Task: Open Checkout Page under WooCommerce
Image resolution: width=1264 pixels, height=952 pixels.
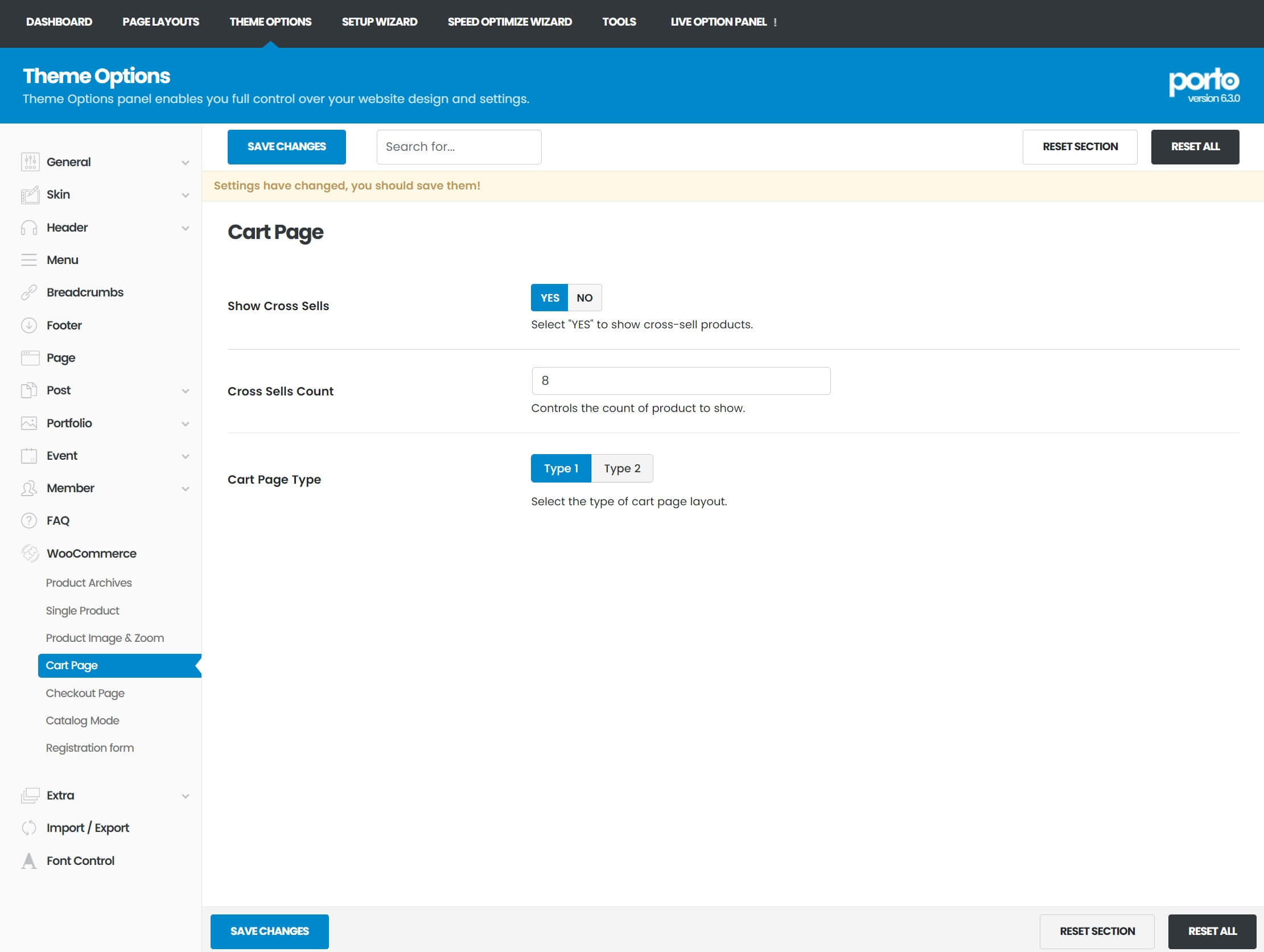Action: pyautogui.click(x=85, y=693)
